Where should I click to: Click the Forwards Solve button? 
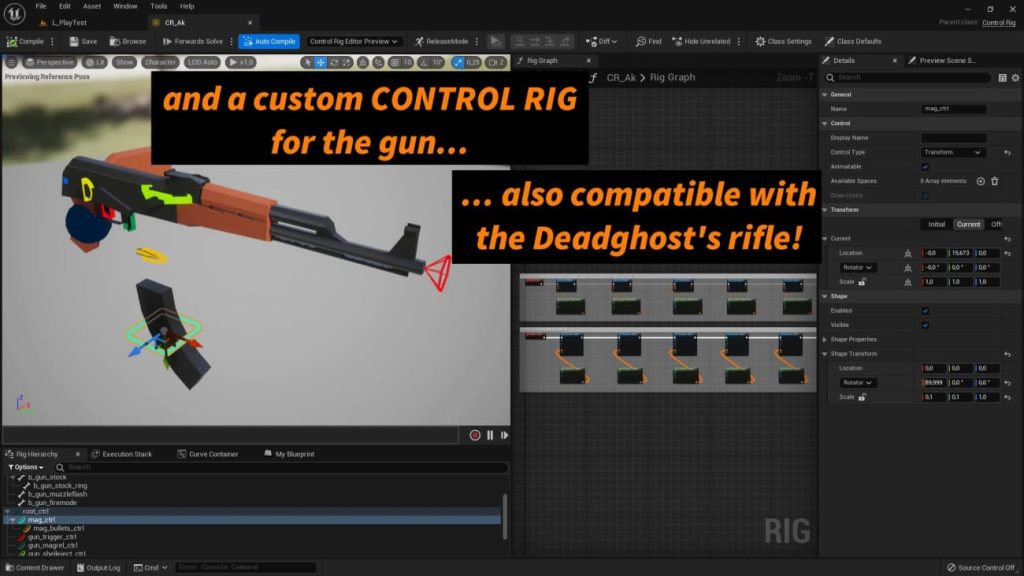(x=192, y=41)
